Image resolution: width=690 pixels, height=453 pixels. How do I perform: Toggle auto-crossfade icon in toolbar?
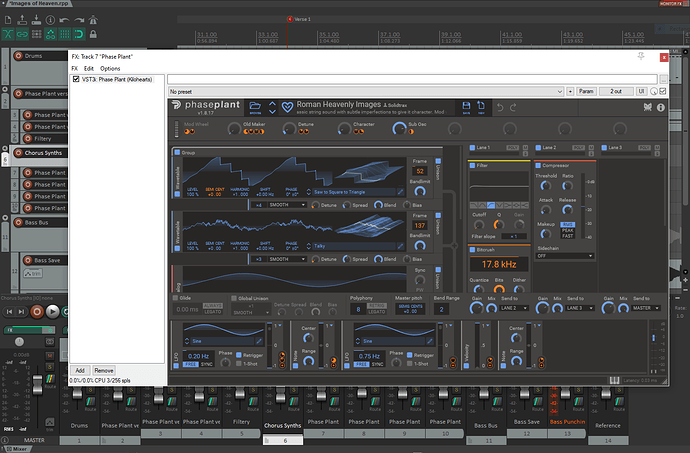8,34
